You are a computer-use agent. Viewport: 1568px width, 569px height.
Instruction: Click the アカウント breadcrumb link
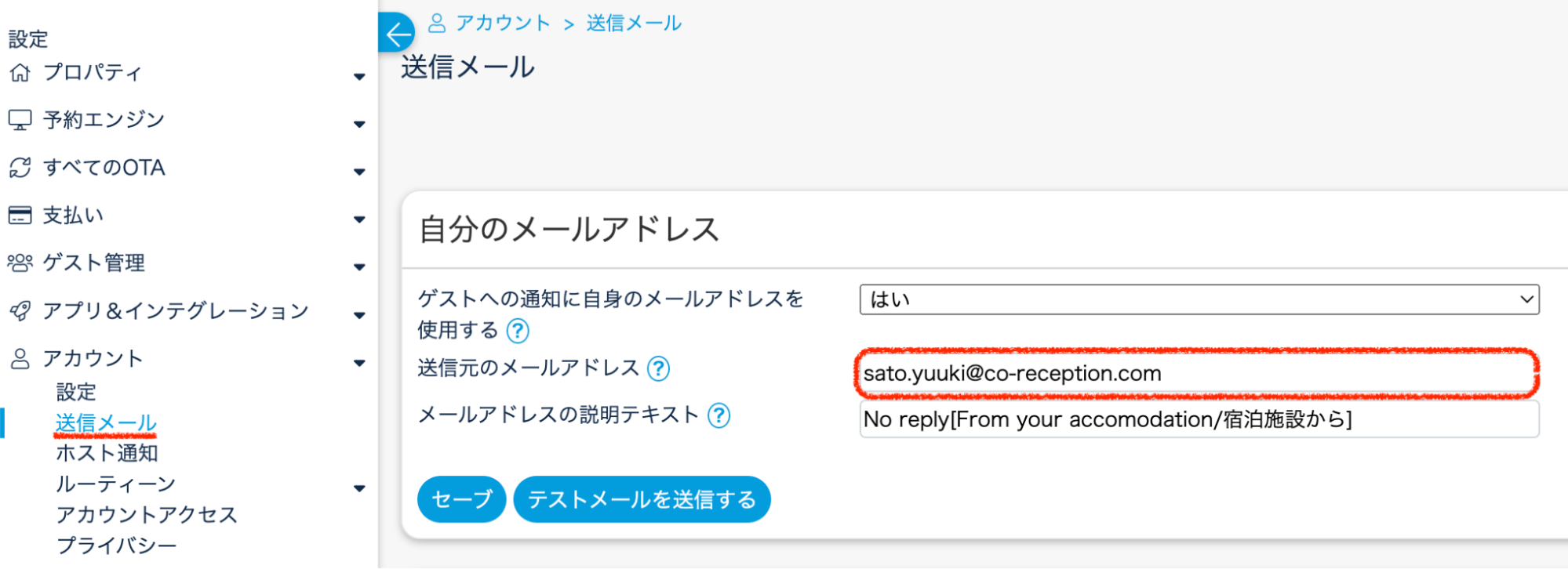click(502, 24)
